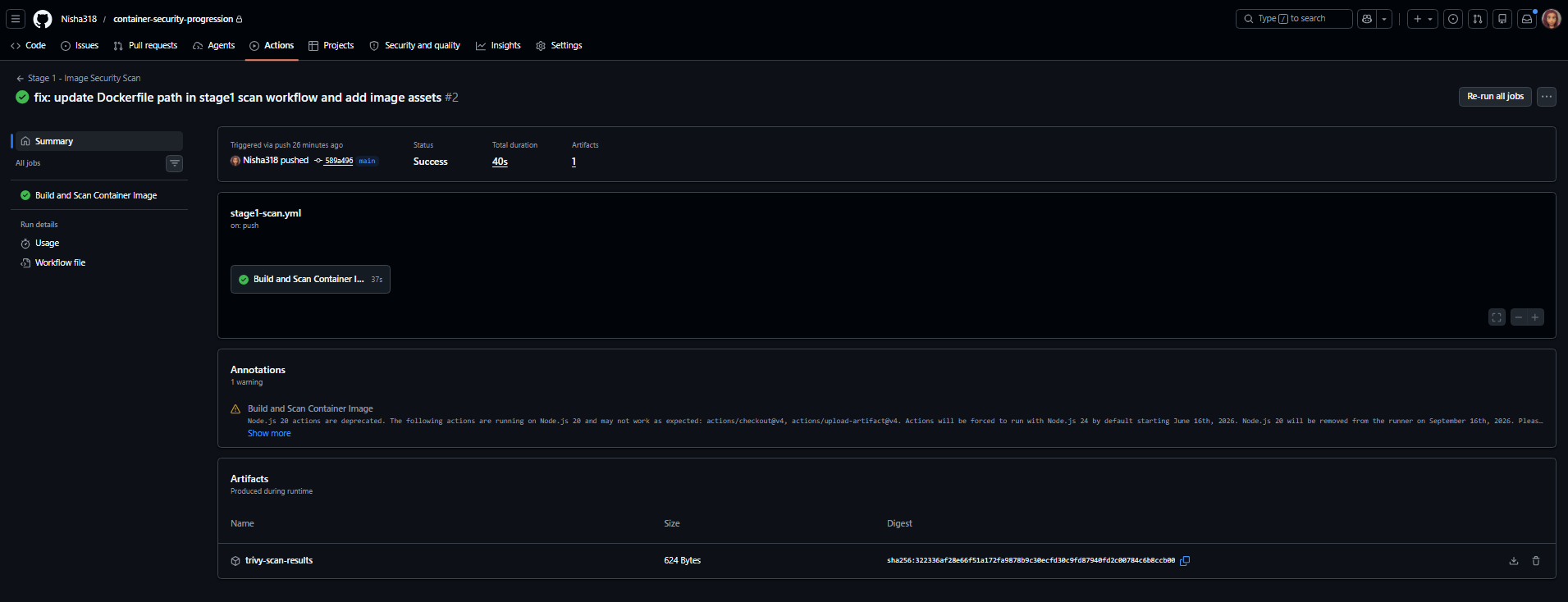Click the stage1-scan.yml workflow filename

point(266,213)
